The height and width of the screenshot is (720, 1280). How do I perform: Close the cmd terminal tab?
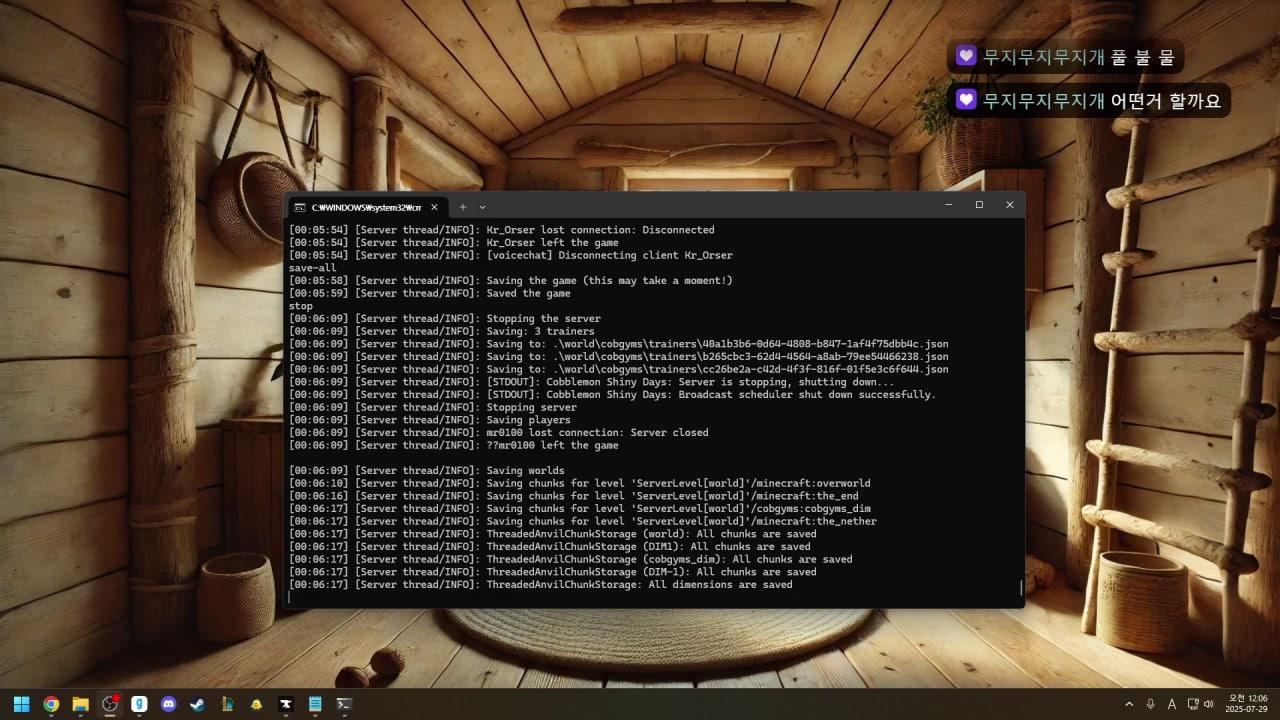click(x=434, y=207)
